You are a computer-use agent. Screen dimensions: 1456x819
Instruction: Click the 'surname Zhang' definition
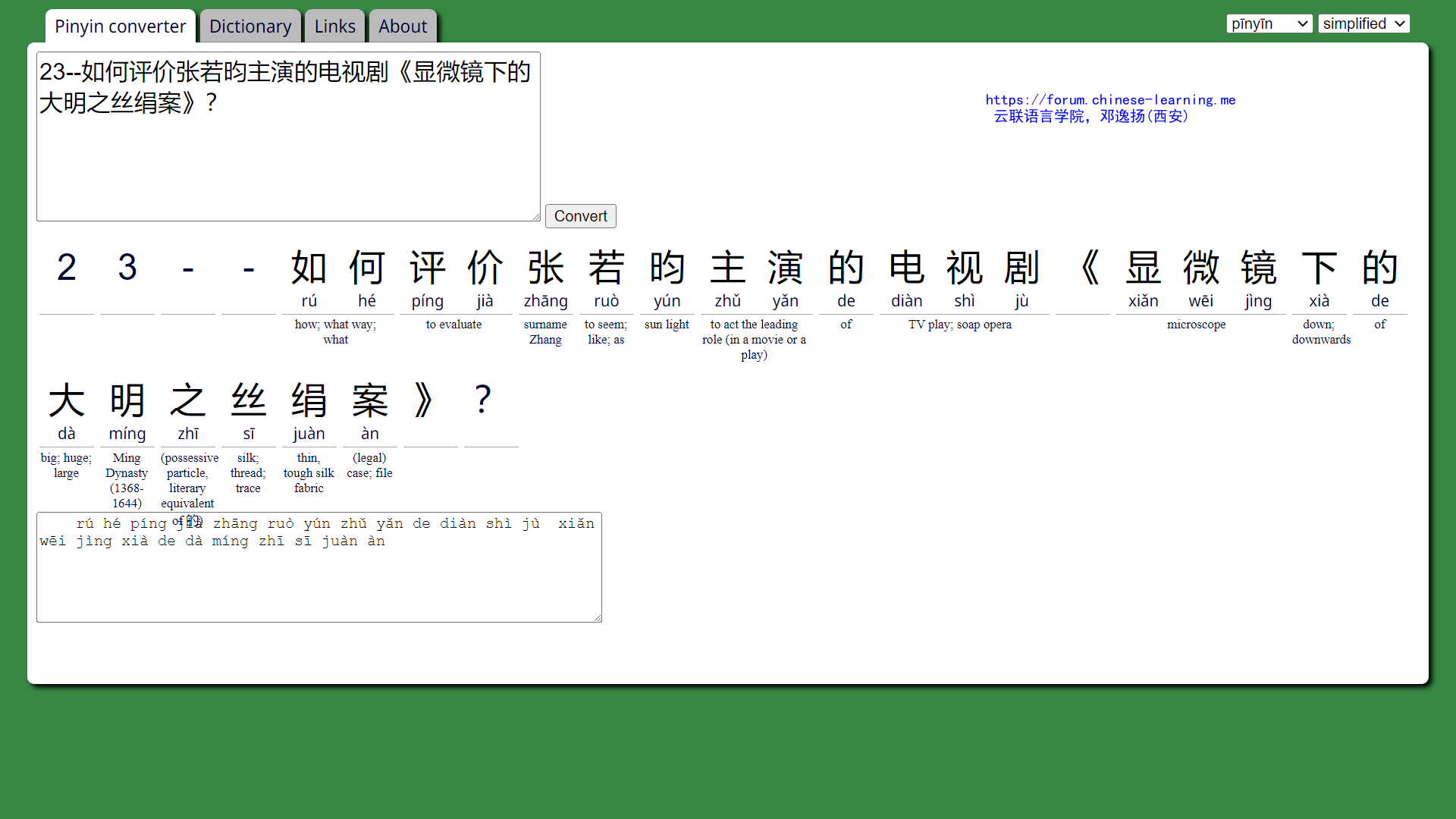point(545,332)
